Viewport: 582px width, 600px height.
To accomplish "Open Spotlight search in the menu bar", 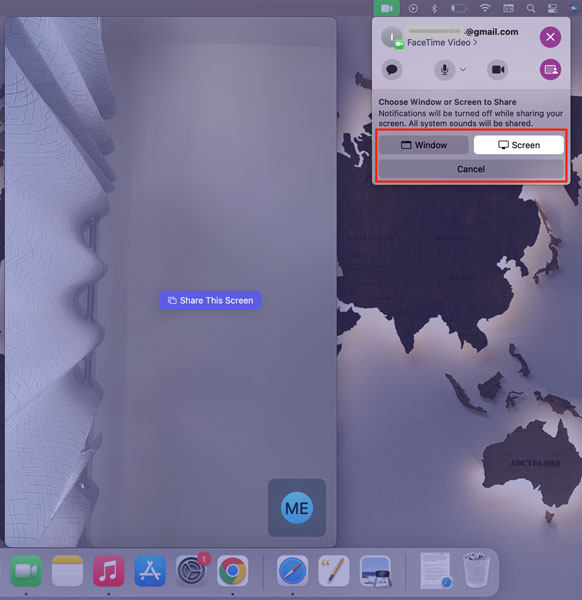I will pyautogui.click(x=531, y=8).
